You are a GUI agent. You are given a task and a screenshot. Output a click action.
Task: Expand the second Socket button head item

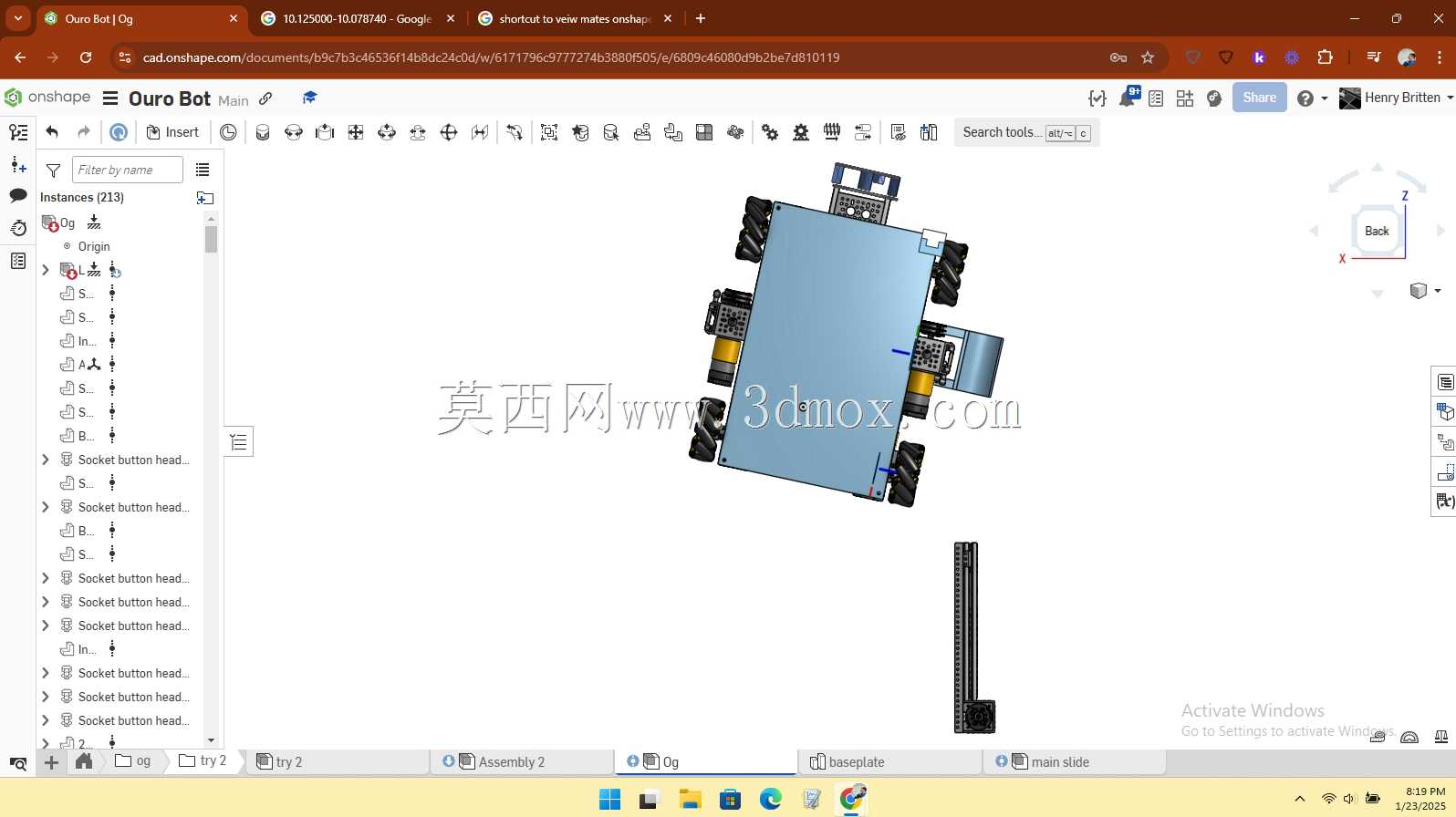[46, 507]
